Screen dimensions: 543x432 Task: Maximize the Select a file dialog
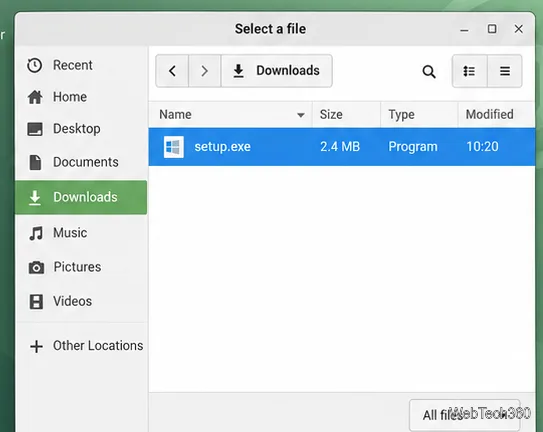pyautogui.click(x=492, y=29)
